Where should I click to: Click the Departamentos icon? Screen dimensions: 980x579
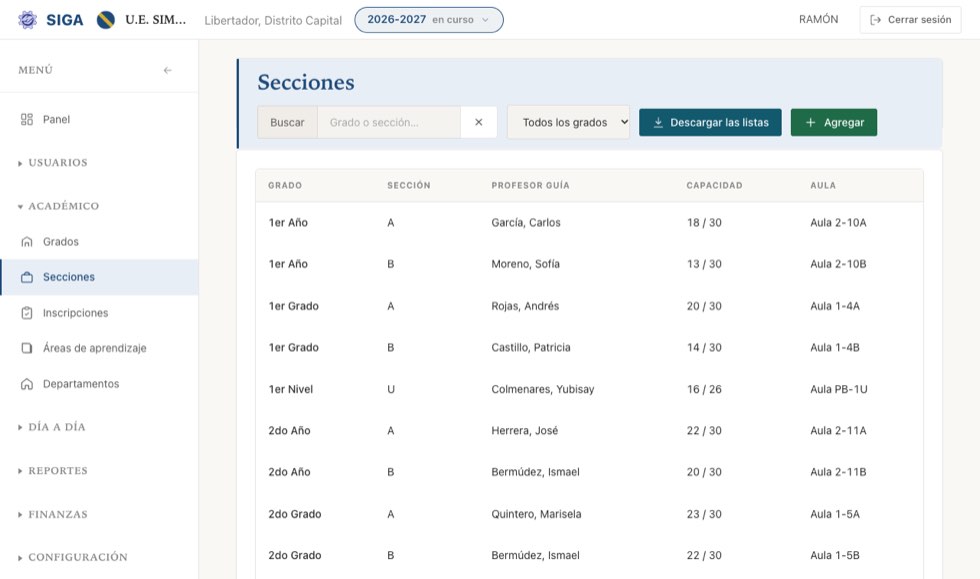(x=26, y=384)
